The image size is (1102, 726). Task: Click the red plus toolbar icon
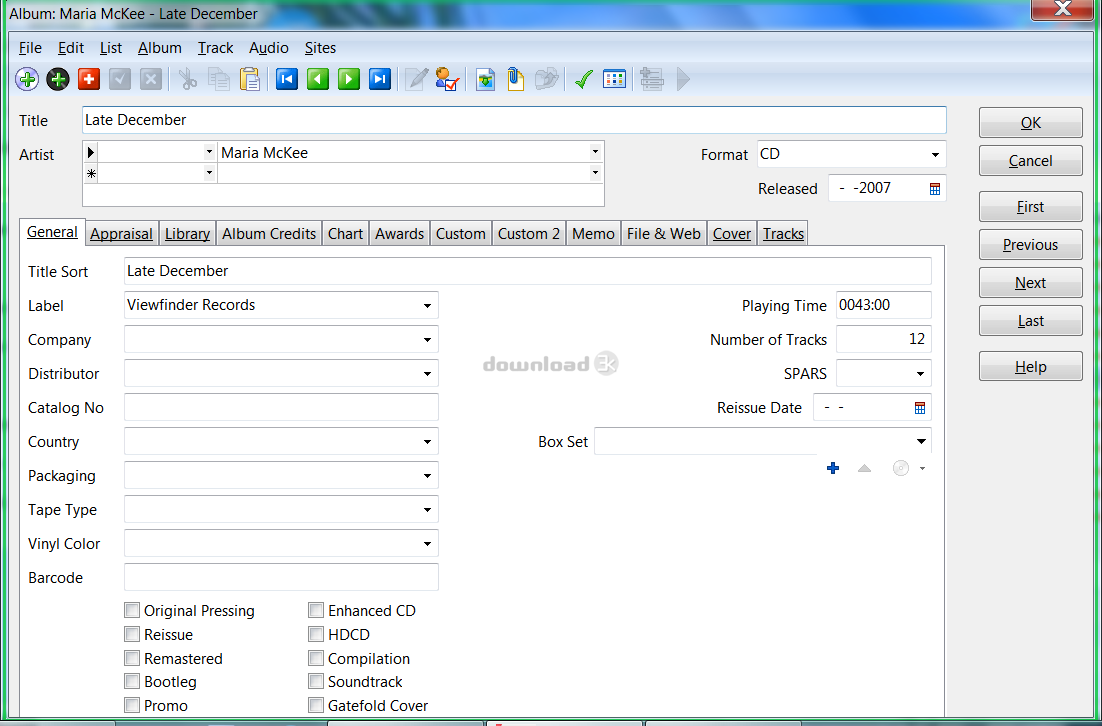(x=89, y=79)
